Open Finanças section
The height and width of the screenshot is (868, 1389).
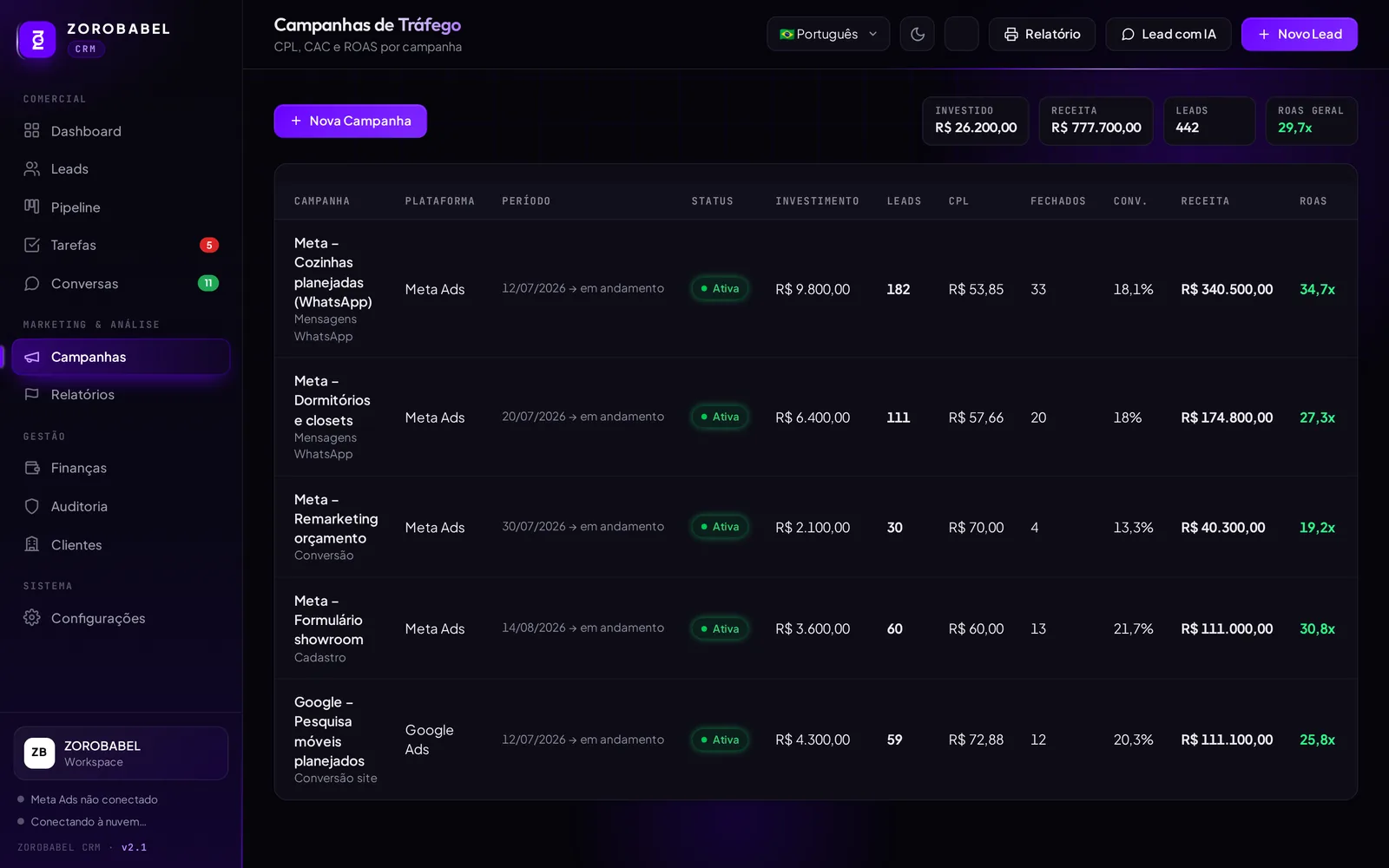point(121,468)
